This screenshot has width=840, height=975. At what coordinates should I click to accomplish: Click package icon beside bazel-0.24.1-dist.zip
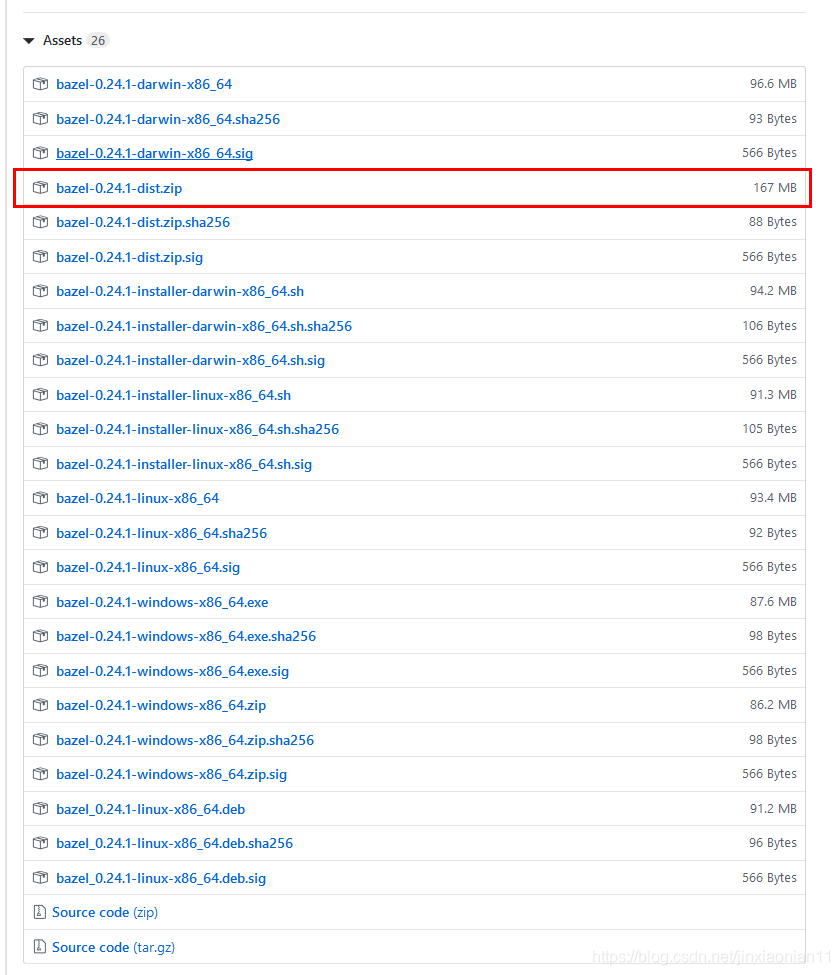40,187
